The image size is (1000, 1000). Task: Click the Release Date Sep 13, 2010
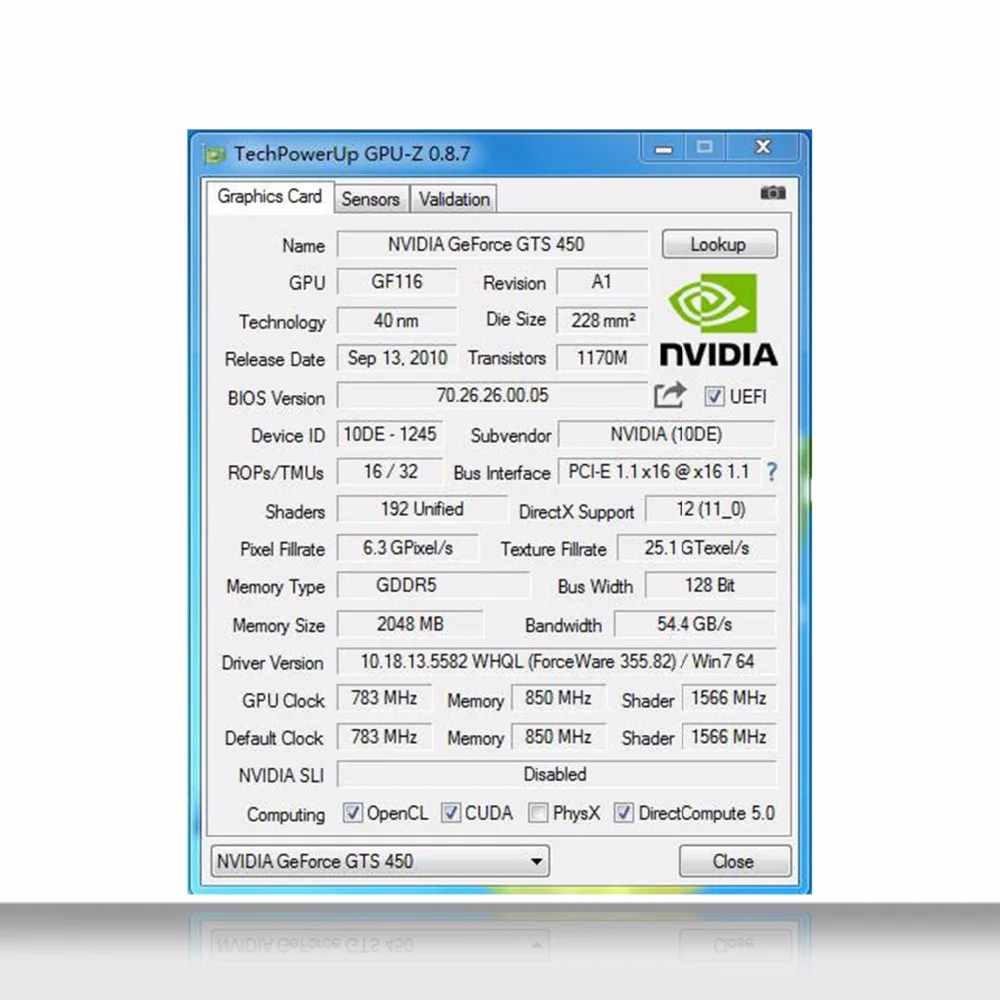click(x=397, y=358)
